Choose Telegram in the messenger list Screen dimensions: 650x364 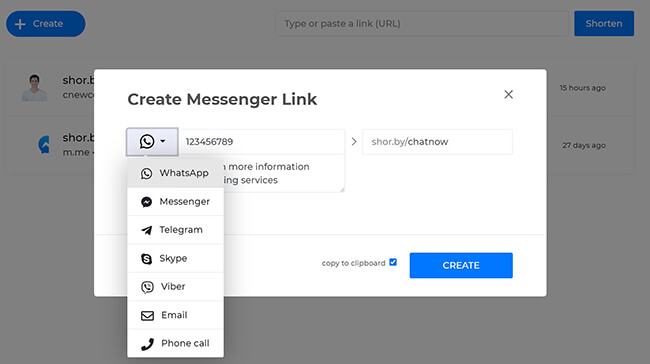point(175,230)
